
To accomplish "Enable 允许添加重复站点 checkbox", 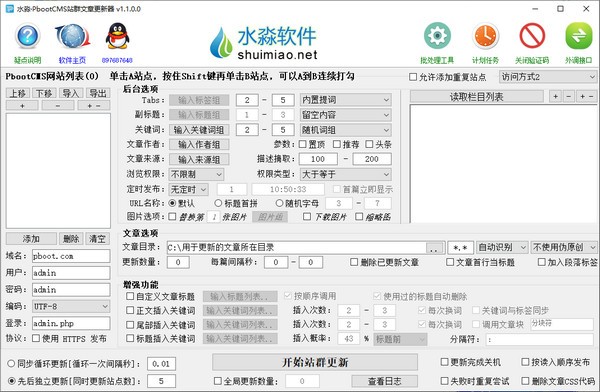I will tap(413, 77).
